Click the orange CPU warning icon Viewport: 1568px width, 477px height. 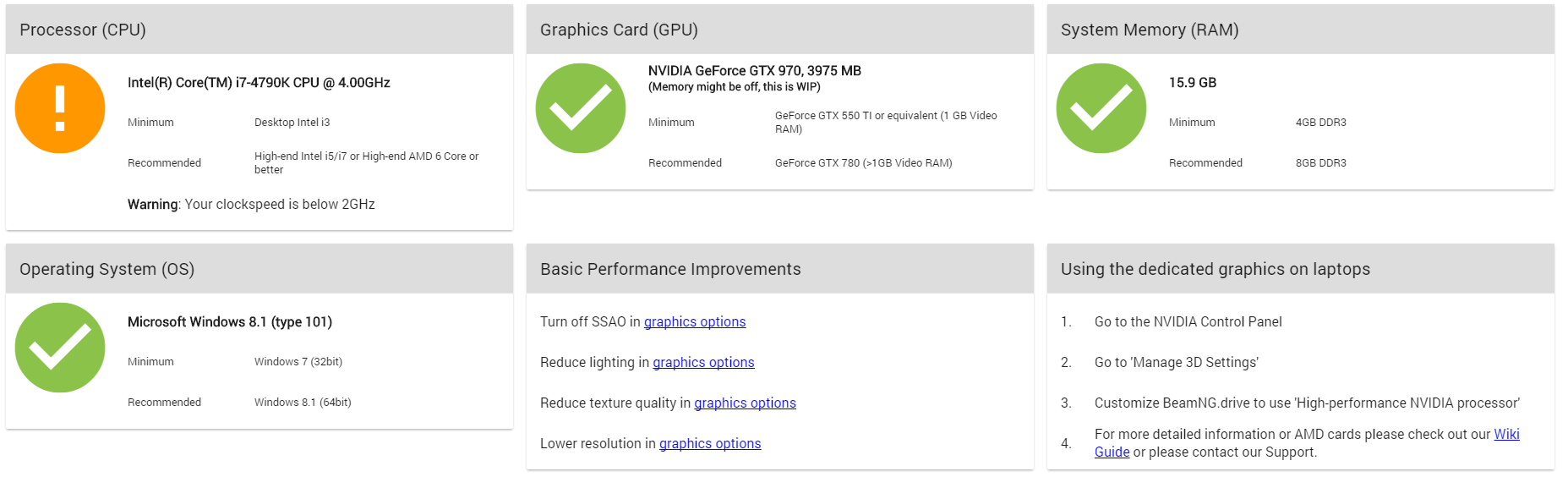tap(60, 108)
